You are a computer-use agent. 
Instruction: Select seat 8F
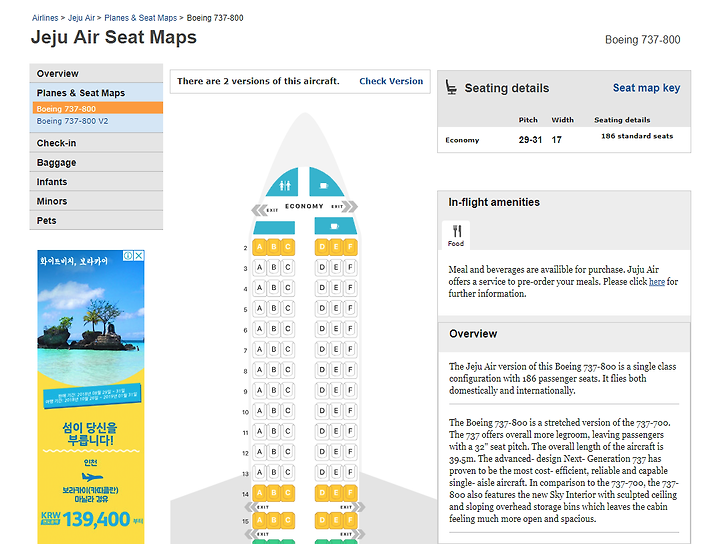[x=350, y=370]
